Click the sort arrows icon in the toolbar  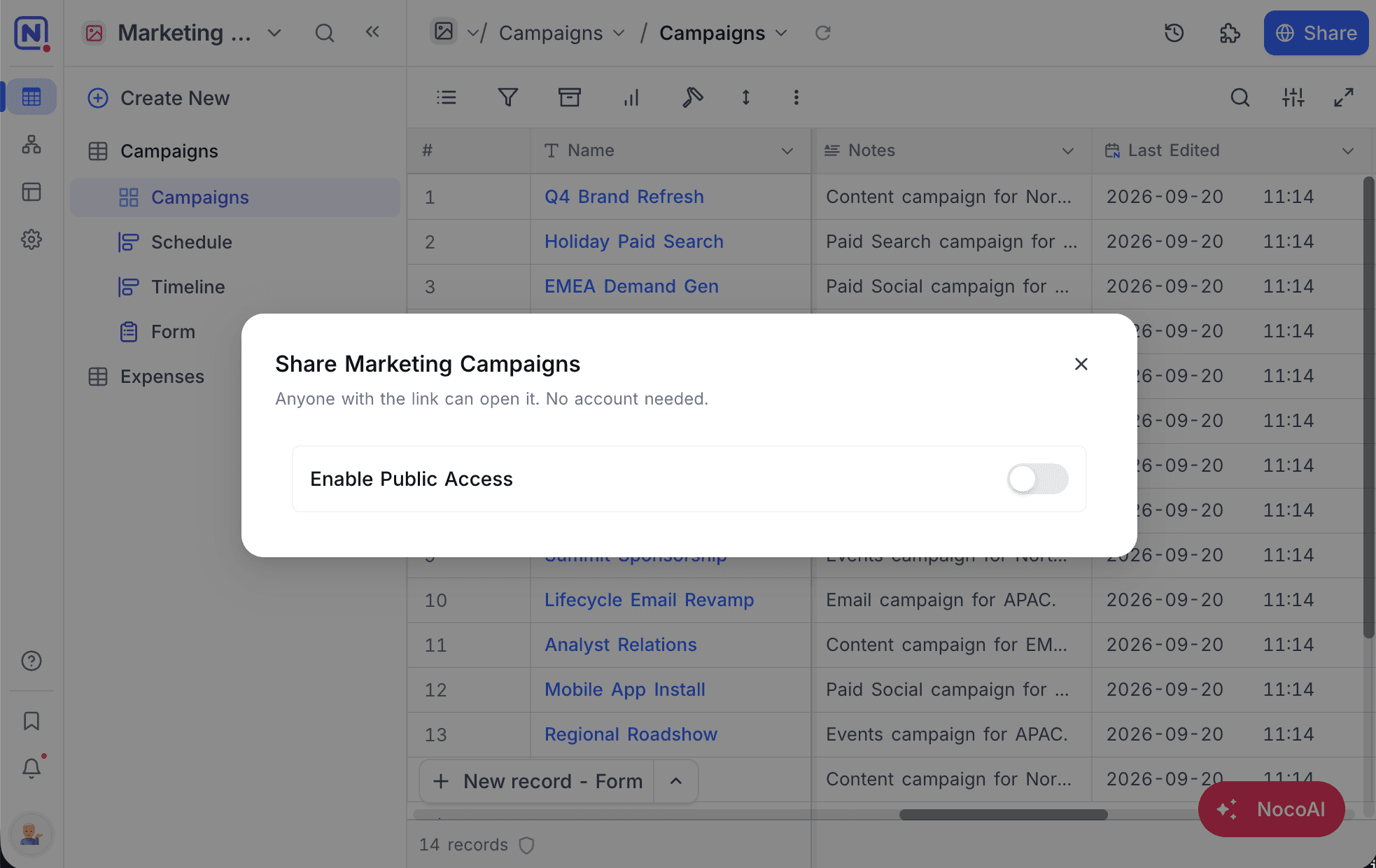coord(746,97)
